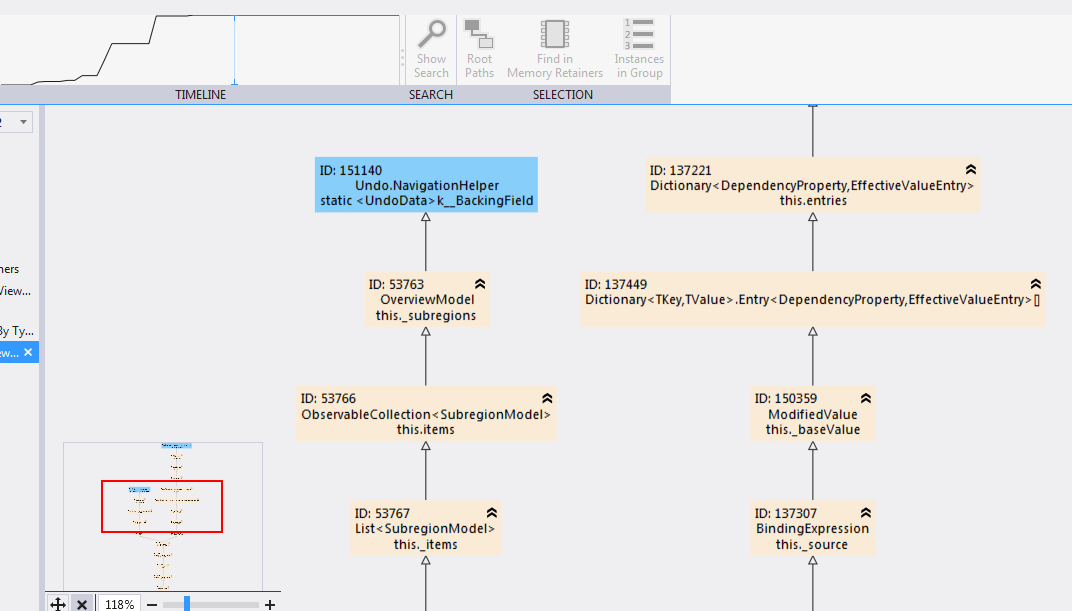Screen dimensions: 1072x611
Task: Open Instances in Group list
Action: click(639, 48)
